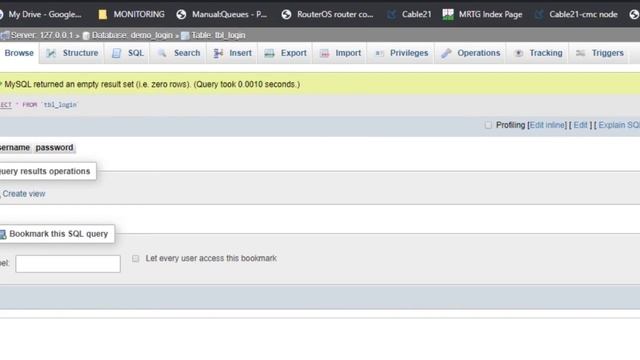
Task: Go to the Tracking tab
Action: (538, 53)
